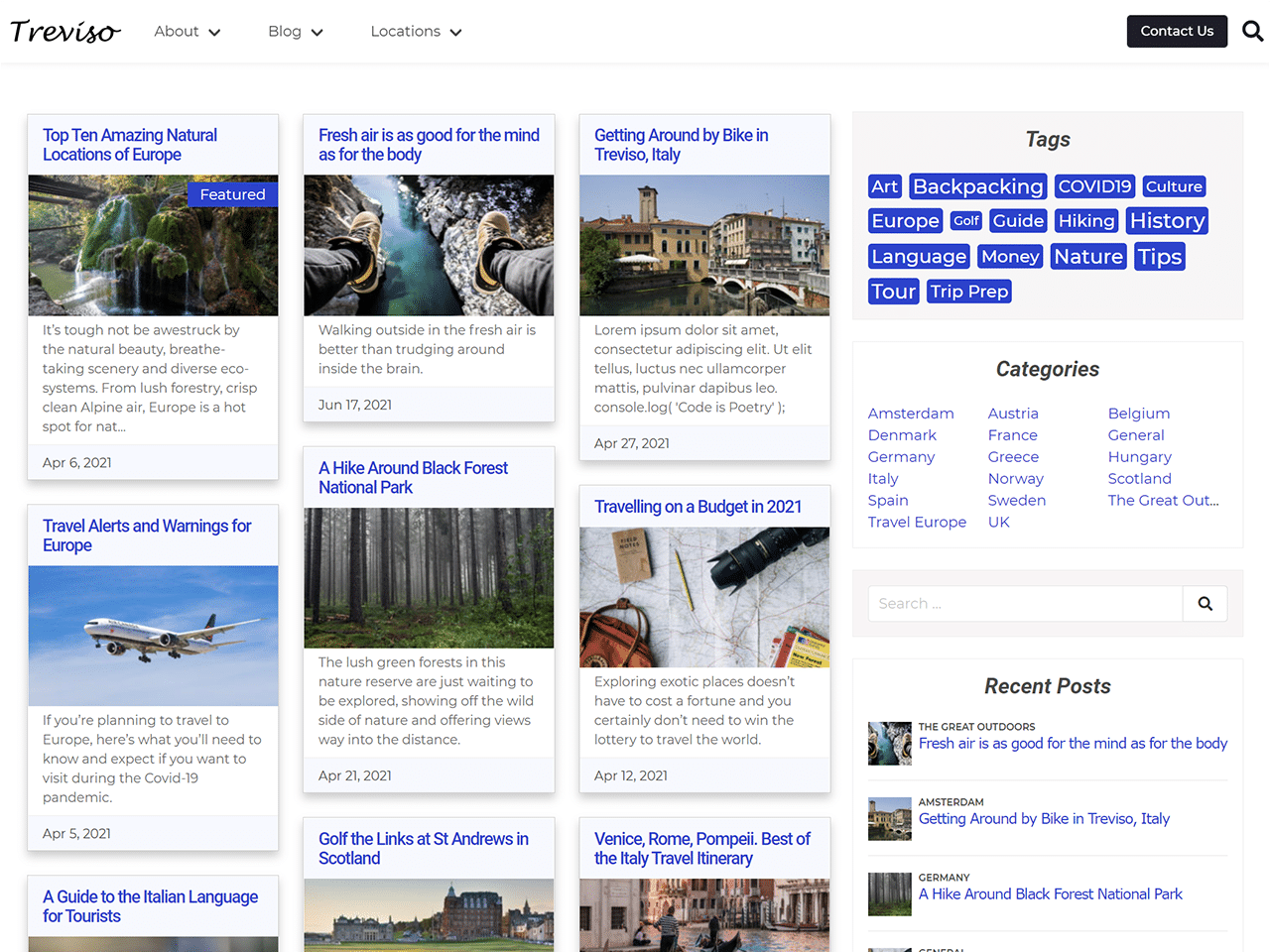Choose the Money tag

click(1010, 257)
